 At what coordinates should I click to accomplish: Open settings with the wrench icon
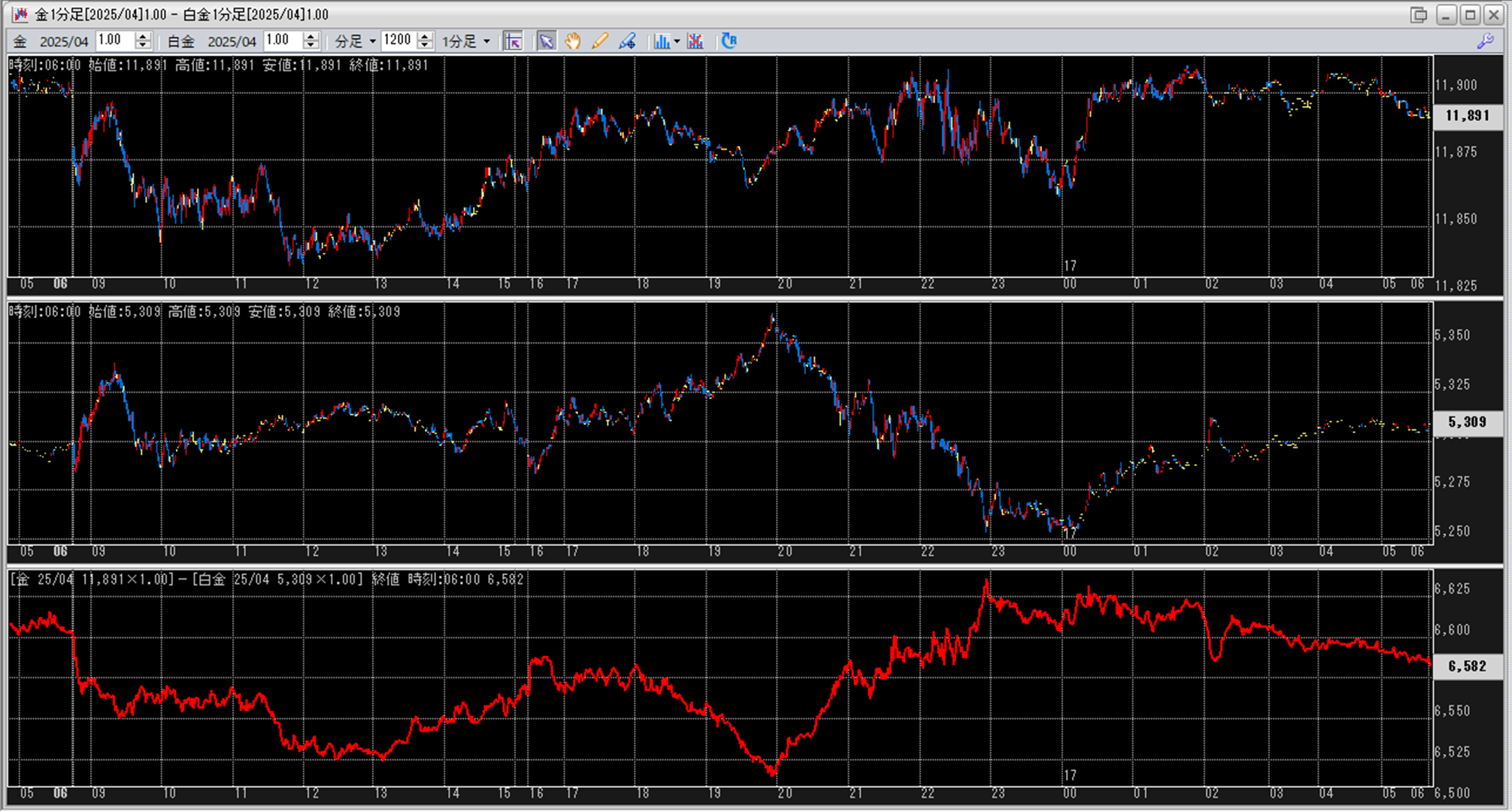(1485, 42)
